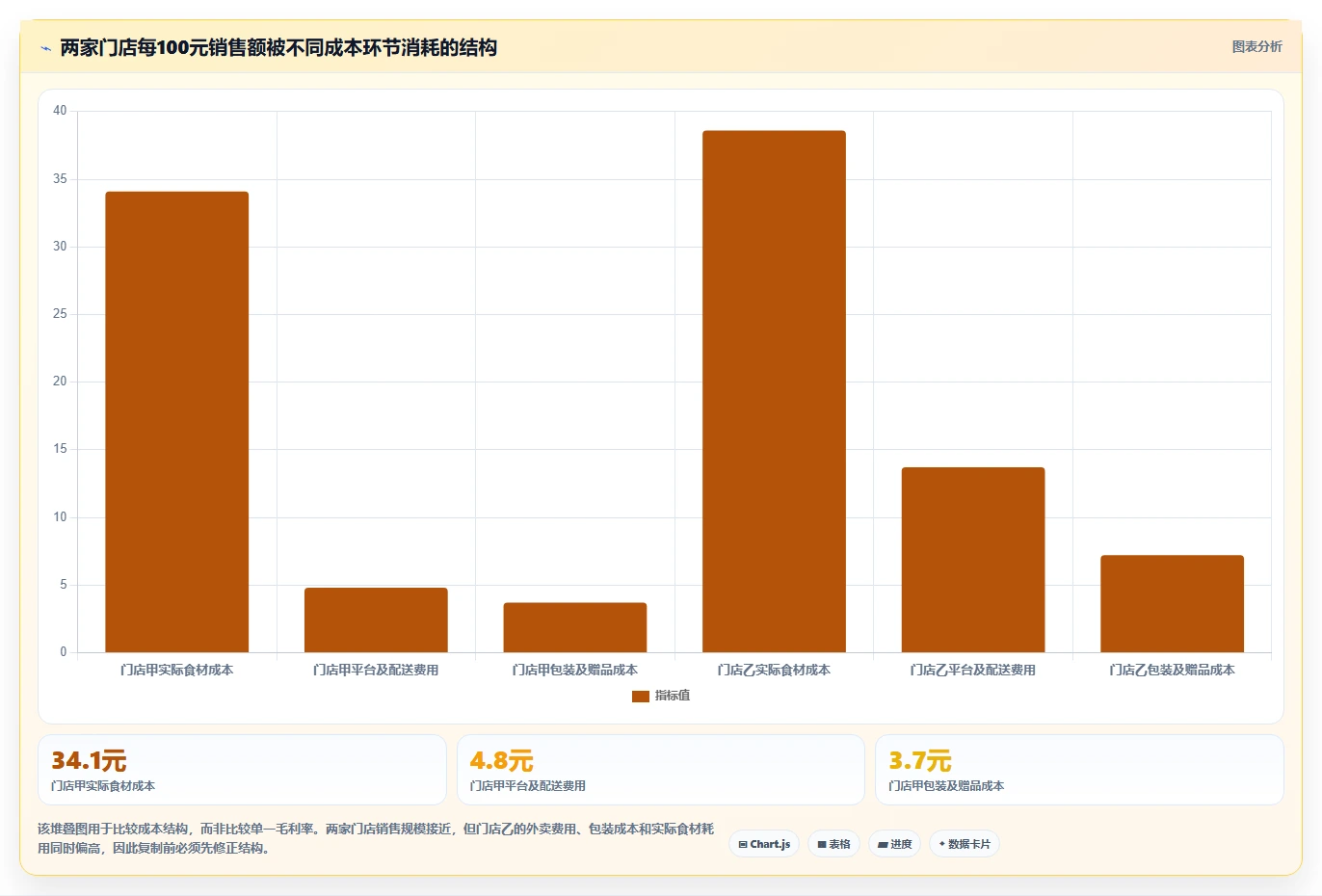Click the chart title 两家门店每100元销售额
The width and height of the screenshot is (1322, 896).
coord(278,47)
